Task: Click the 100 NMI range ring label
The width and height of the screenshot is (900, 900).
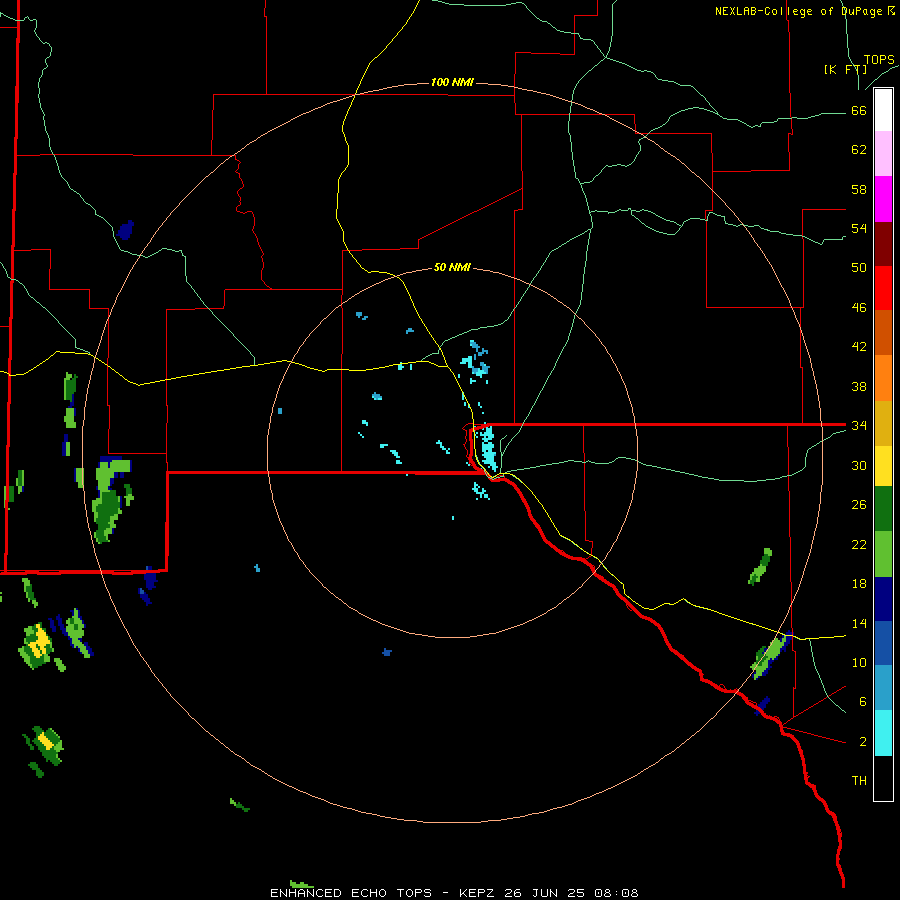Action: (452, 82)
